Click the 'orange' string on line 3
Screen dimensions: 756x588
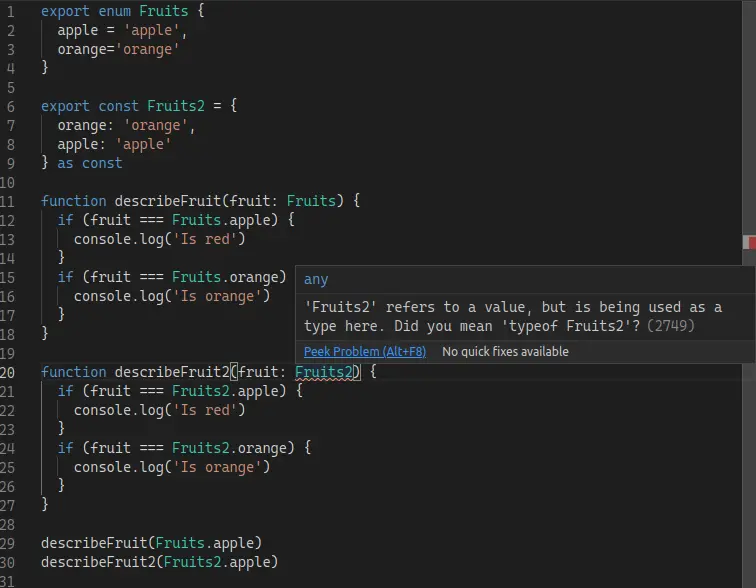147,49
